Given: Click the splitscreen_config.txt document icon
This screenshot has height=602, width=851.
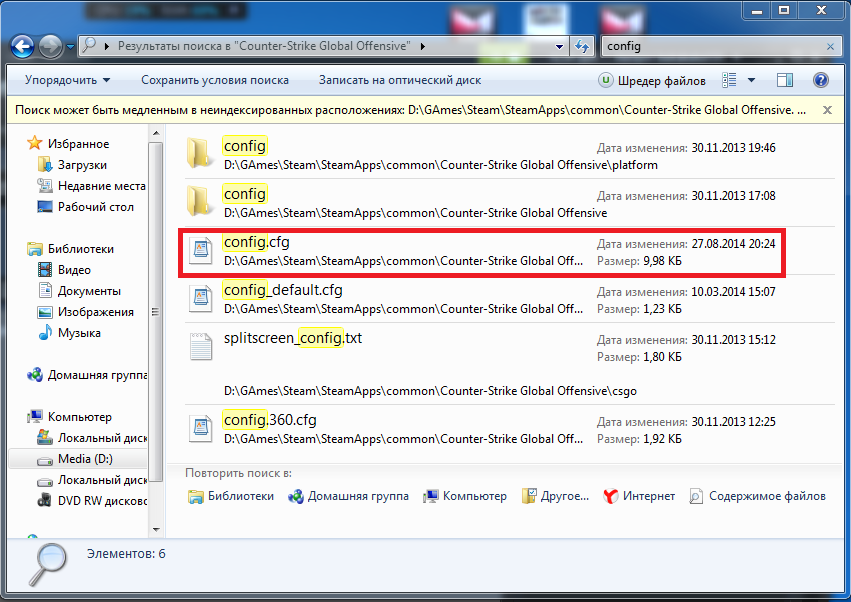Looking at the screenshot, I should (201, 347).
